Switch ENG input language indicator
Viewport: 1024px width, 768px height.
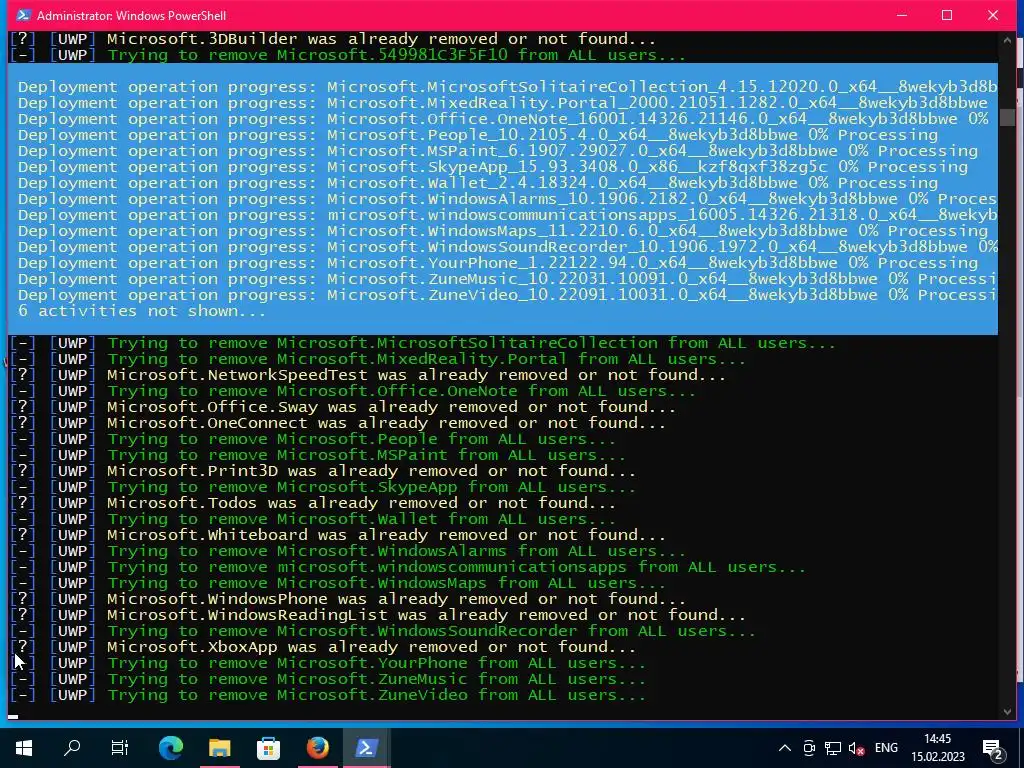pyautogui.click(x=886, y=748)
